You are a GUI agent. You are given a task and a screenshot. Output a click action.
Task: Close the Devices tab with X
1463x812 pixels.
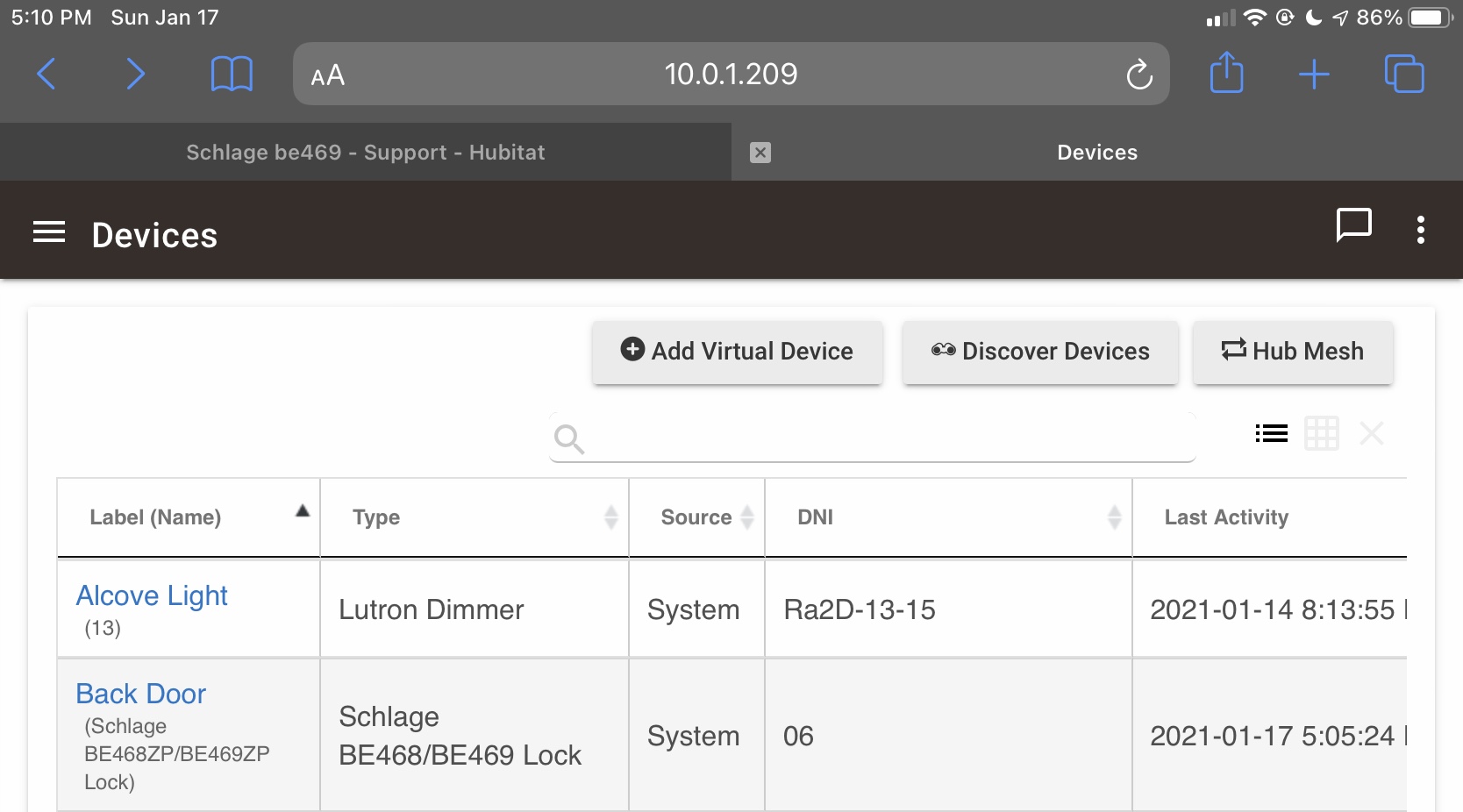760,153
